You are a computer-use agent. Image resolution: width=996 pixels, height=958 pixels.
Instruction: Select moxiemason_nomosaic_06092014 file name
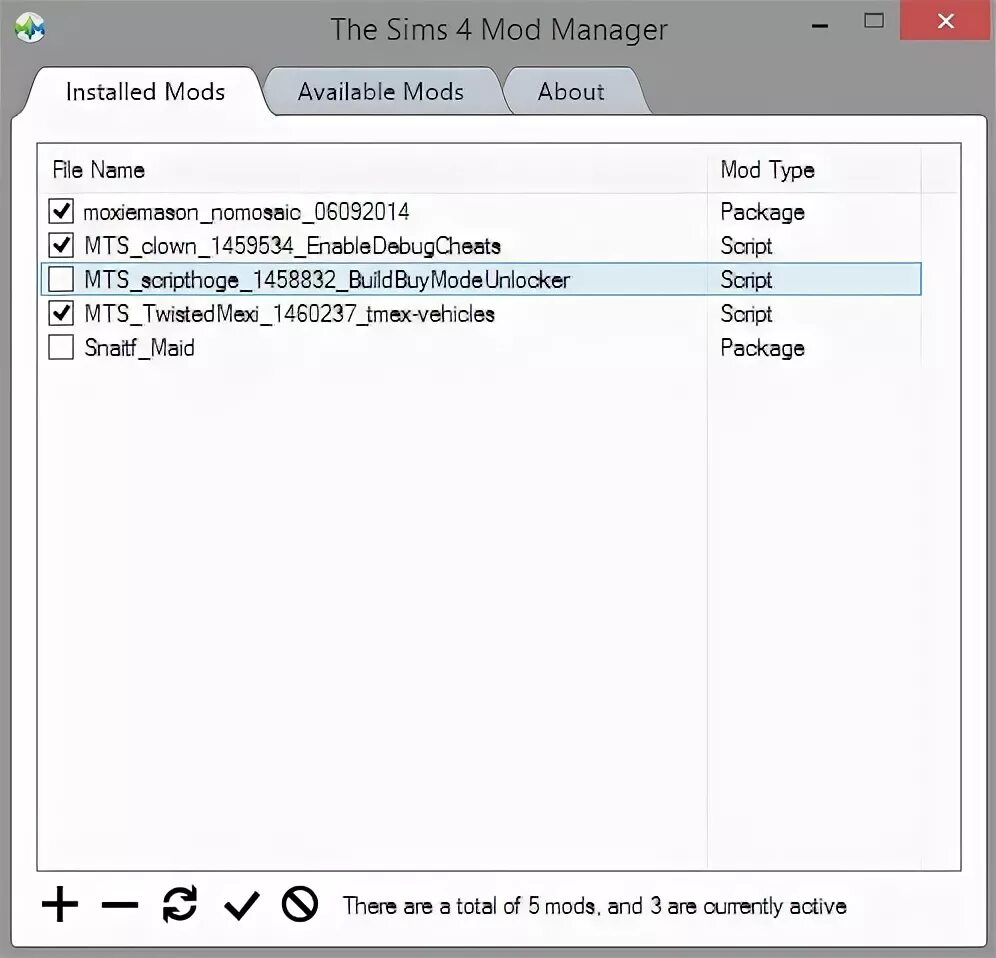[246, 212]
